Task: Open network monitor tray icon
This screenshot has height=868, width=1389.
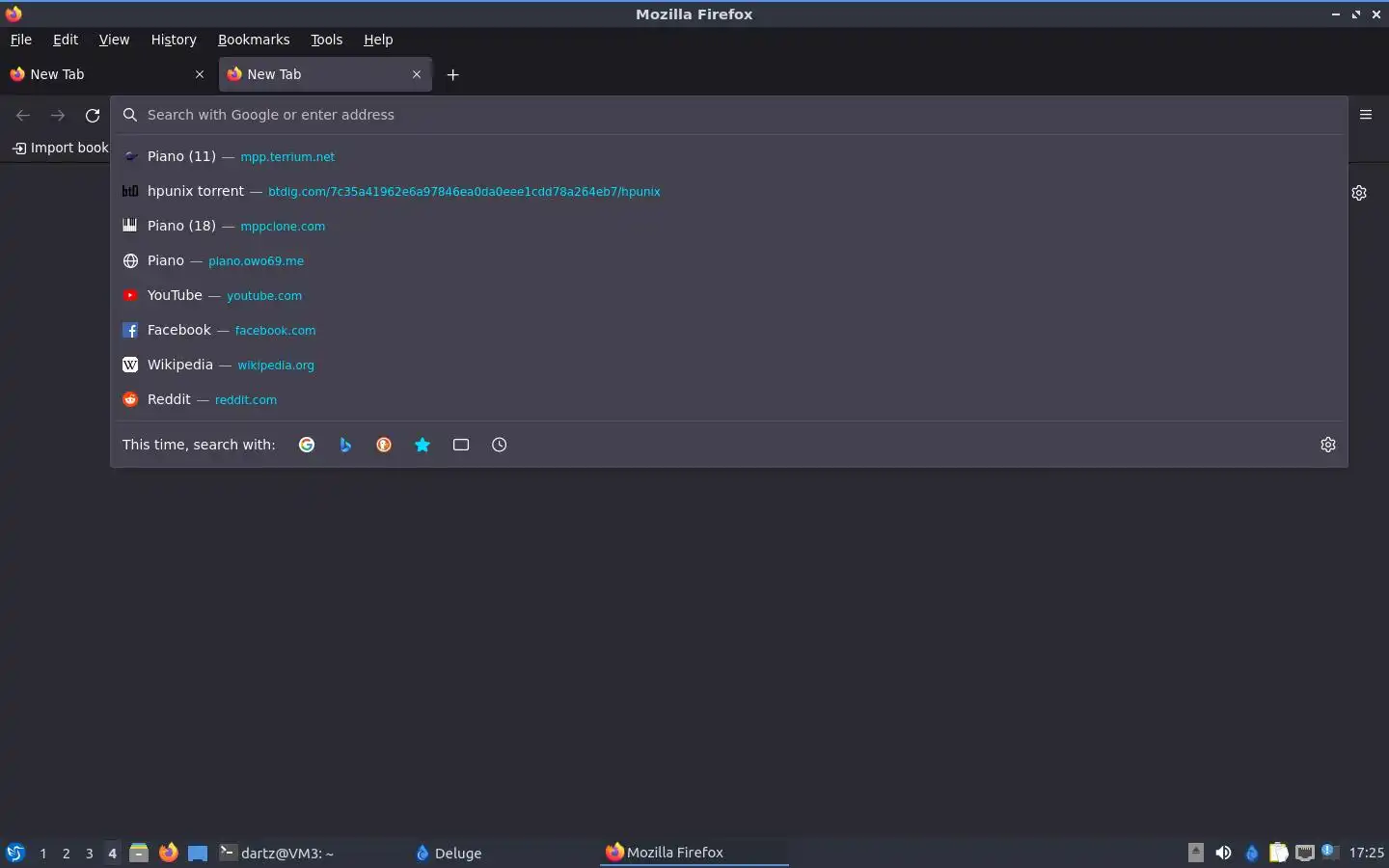Action: (1305, 853)
